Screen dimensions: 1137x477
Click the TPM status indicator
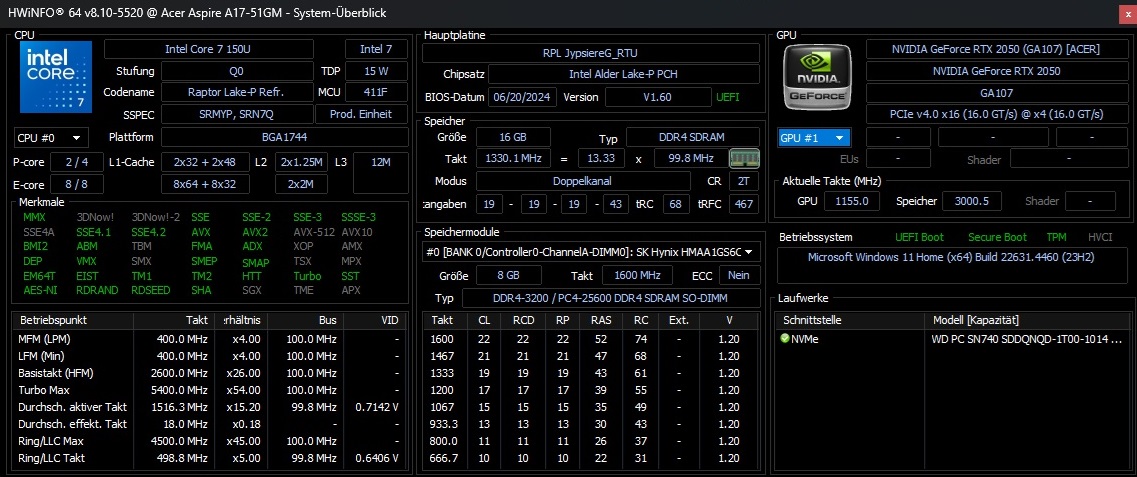(1056, 237)
